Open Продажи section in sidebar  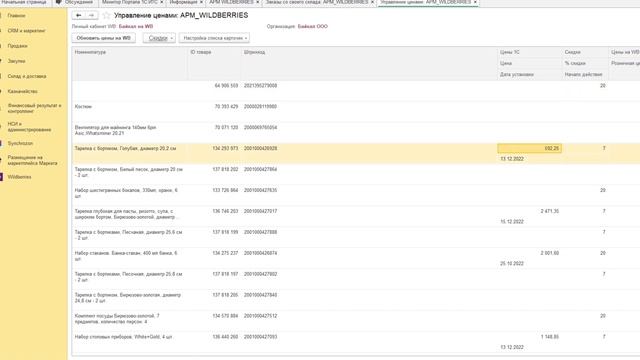coord(18,46)
